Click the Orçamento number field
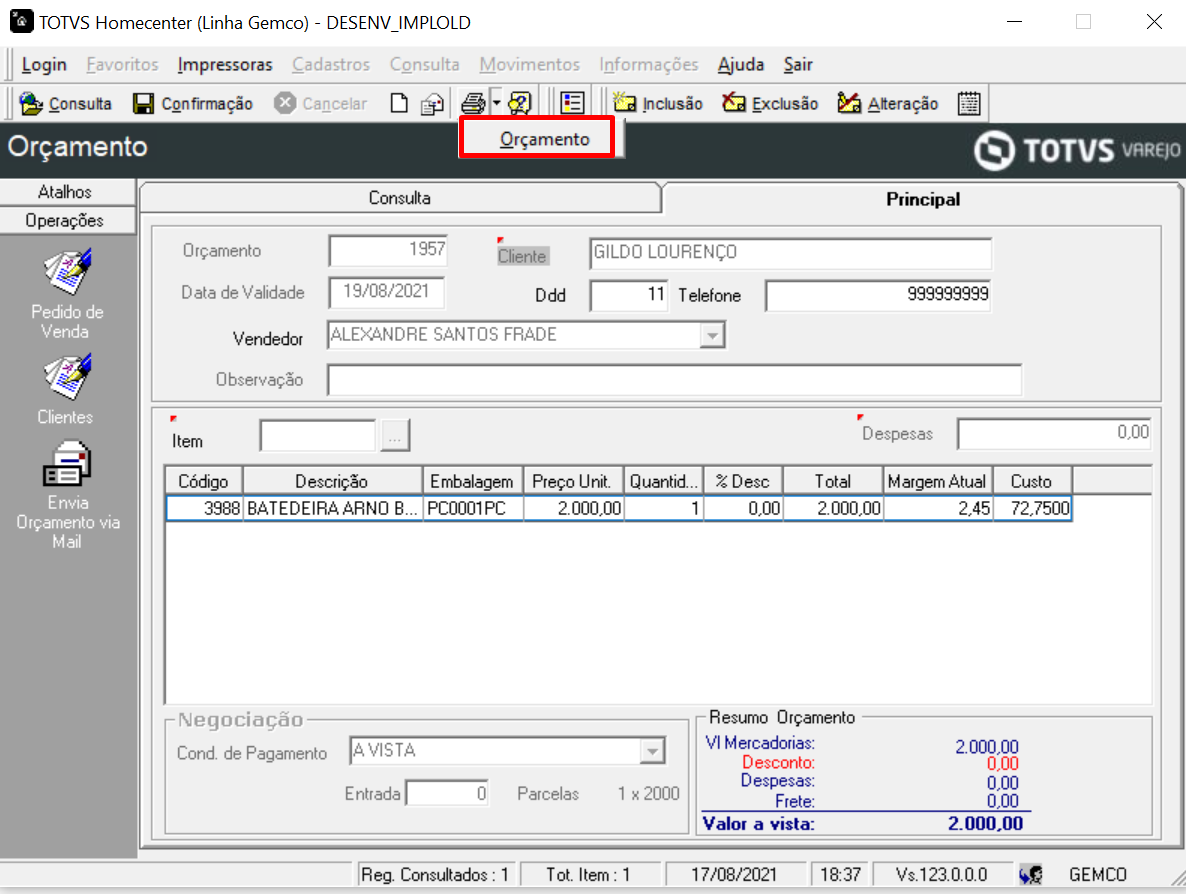Viewport: 1186px width, 894px height. point(388,250)
